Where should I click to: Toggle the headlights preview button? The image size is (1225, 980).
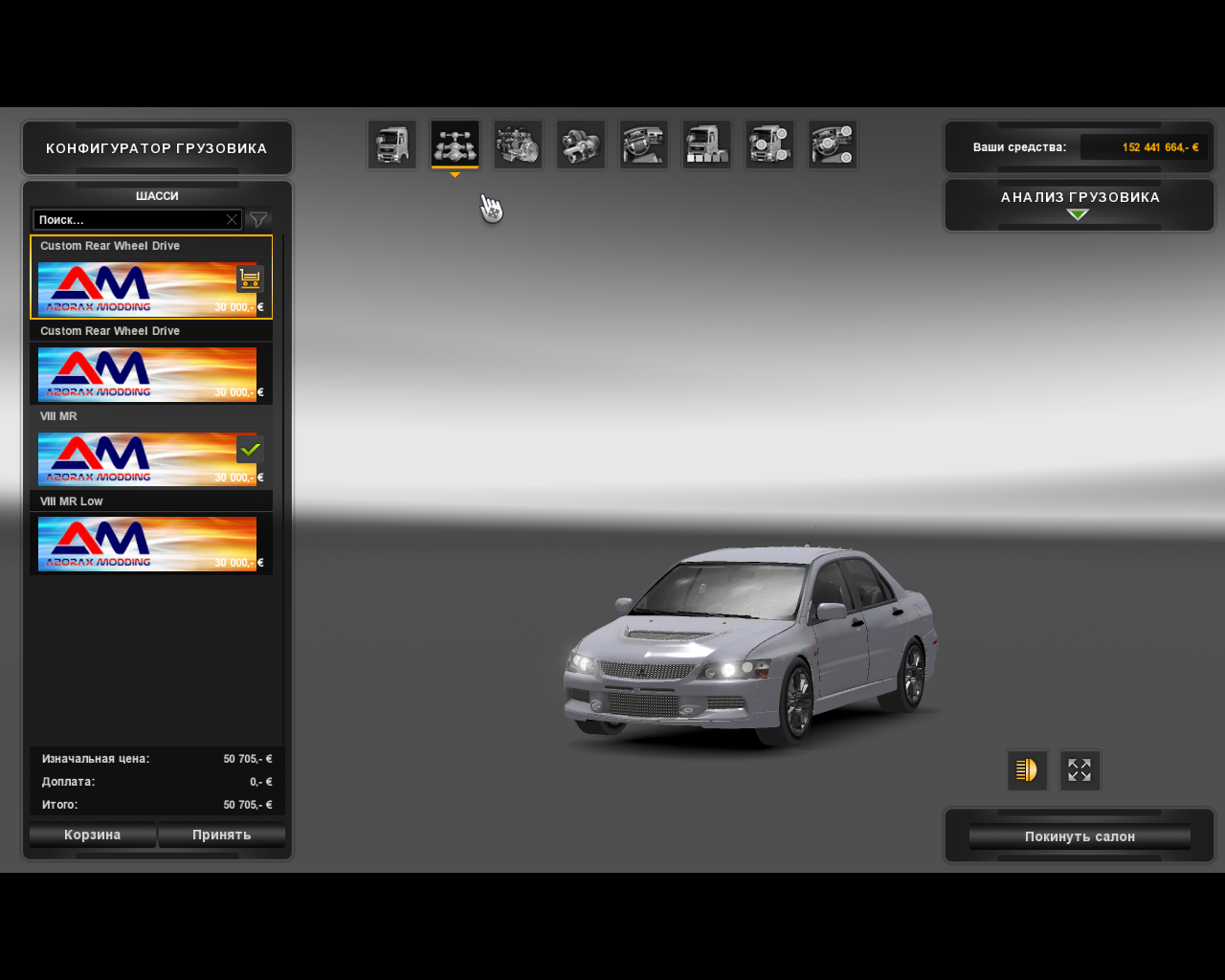click(1027, 770)
